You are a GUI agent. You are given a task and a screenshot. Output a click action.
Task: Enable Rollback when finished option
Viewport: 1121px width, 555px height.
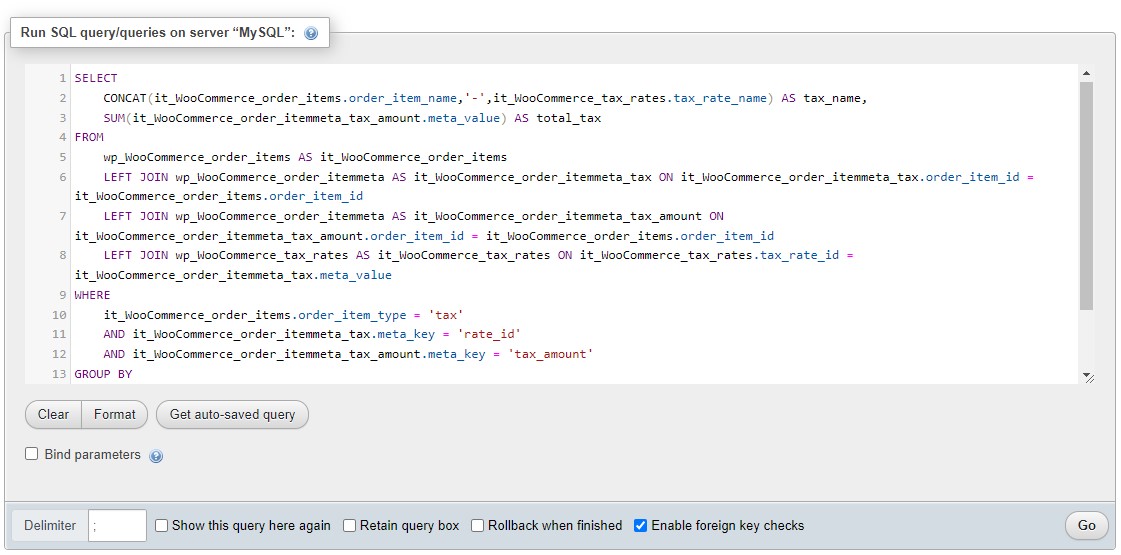coord(477,526)
